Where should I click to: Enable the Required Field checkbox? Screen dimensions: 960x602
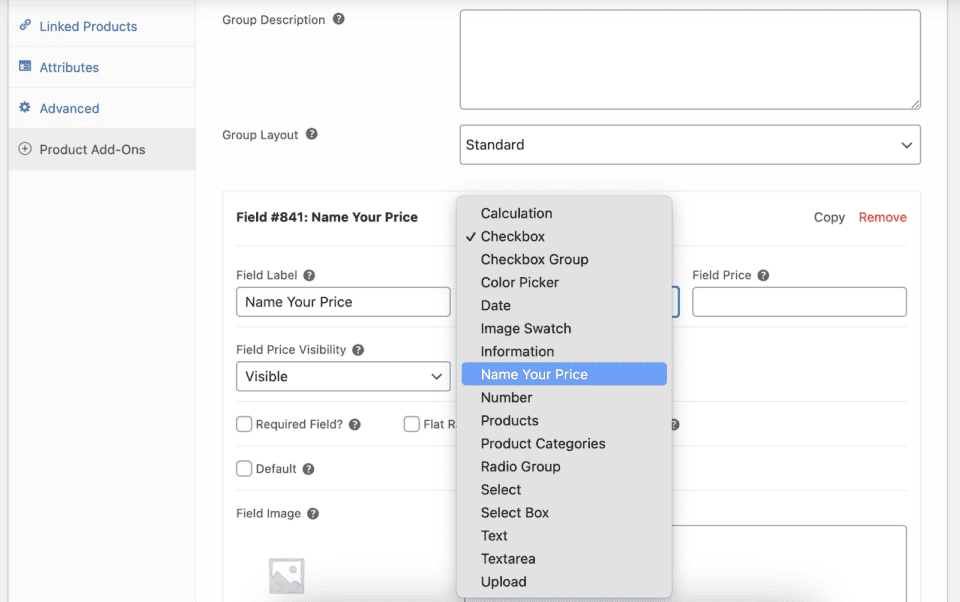pyautogui.click(x=244, y=424)
